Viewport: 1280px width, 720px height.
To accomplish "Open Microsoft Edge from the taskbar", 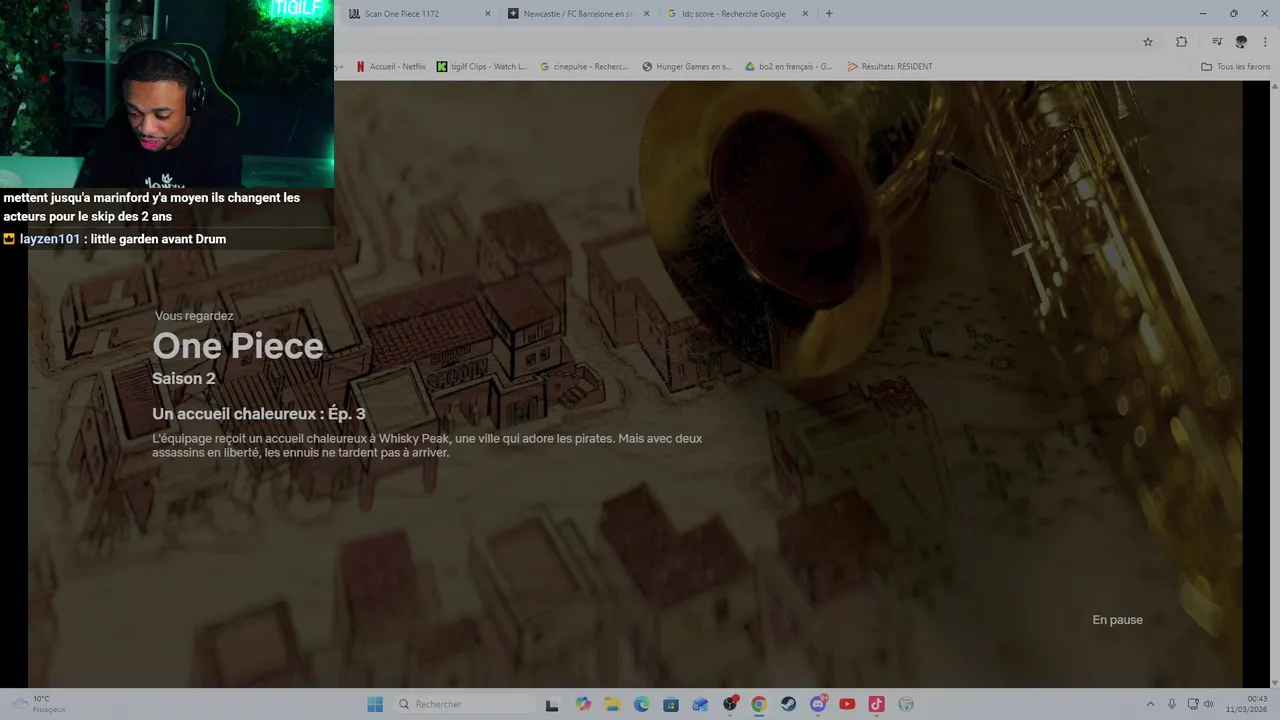I will tap(642, 704).
